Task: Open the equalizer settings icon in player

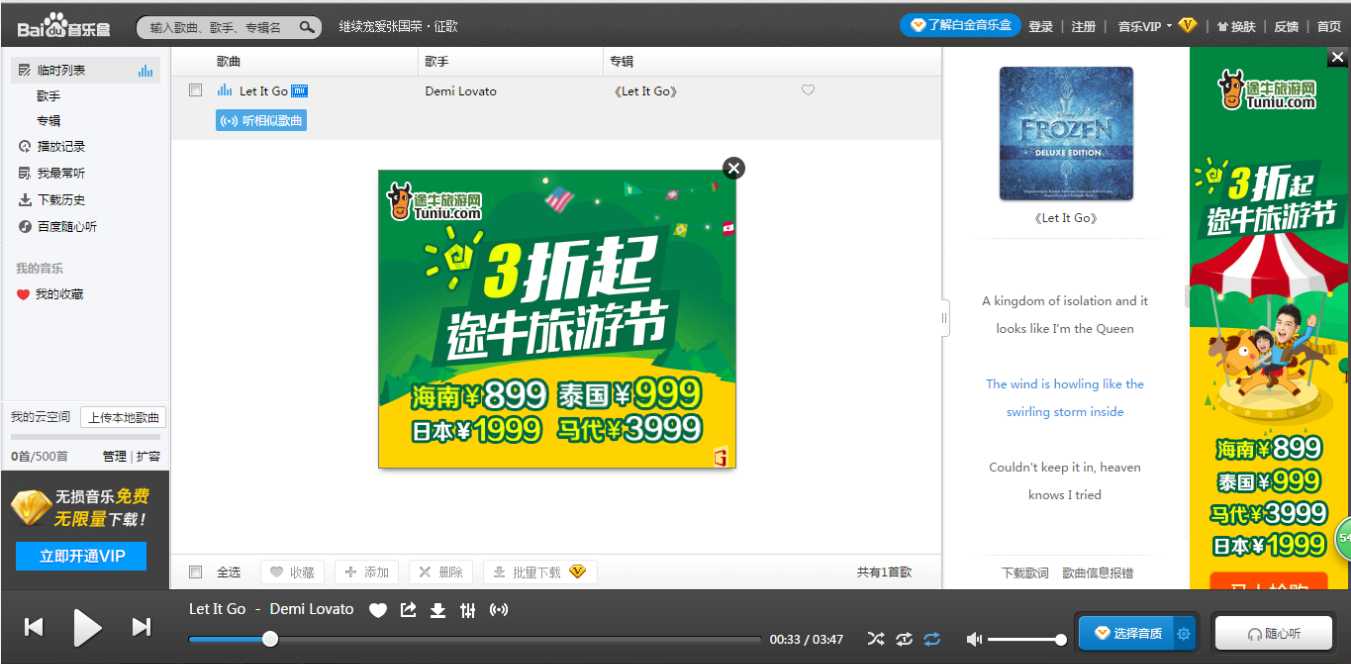Action: (x=468, y=610)
